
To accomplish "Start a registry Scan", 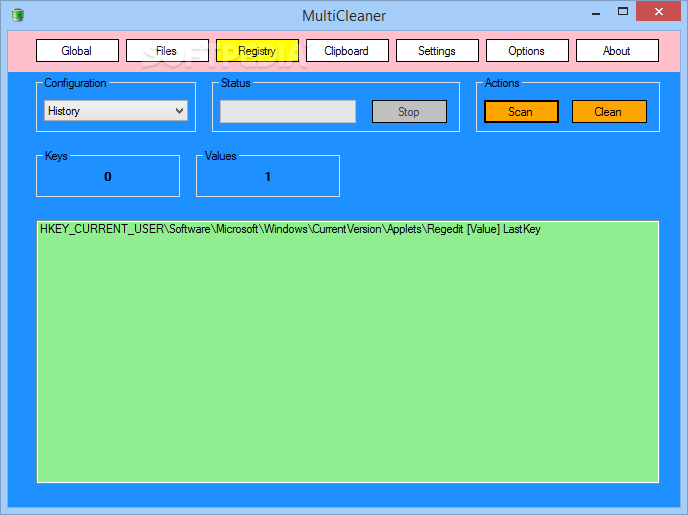I will pyautogui.click(x=521, y=111).
